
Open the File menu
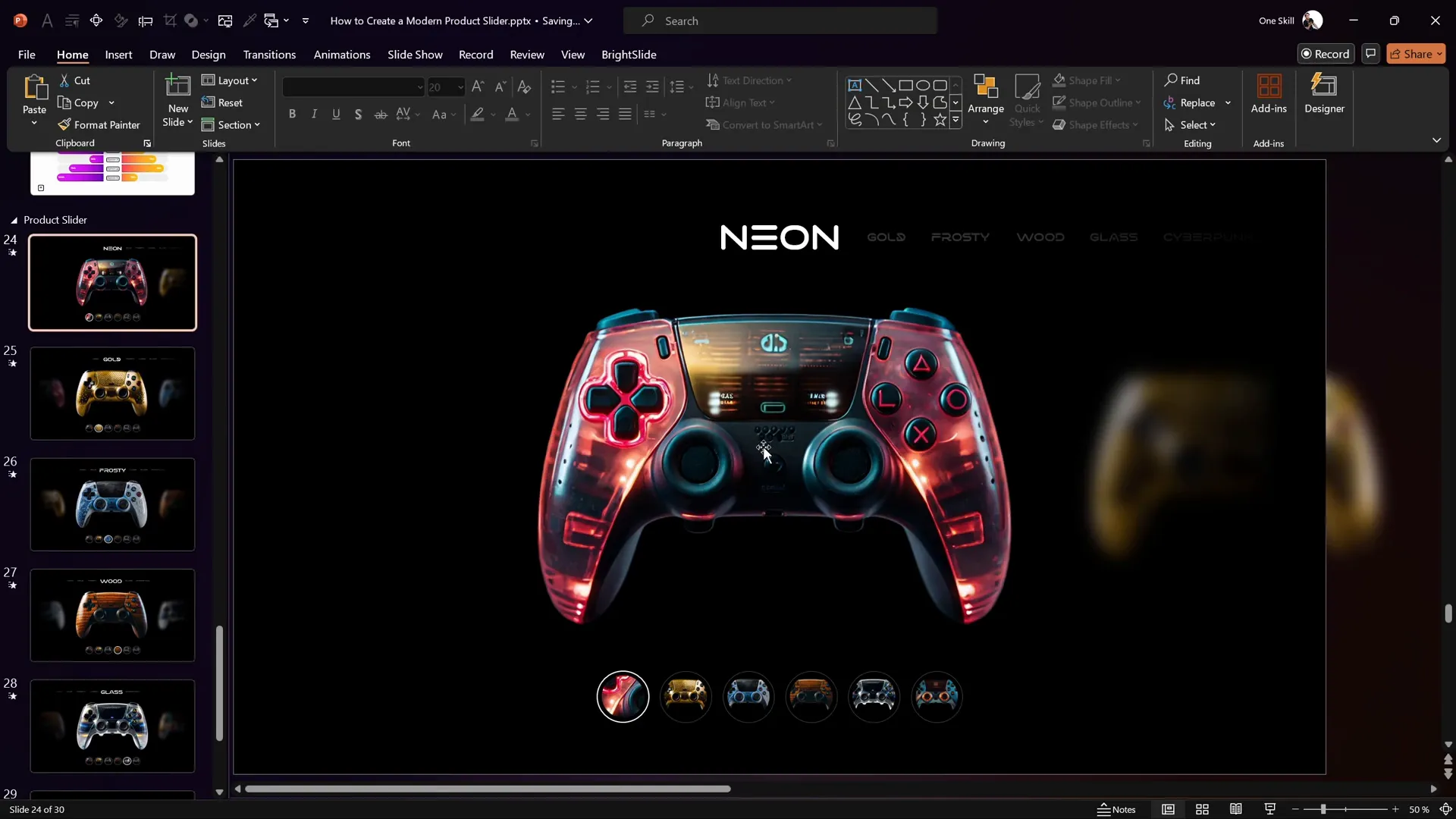coord(27,55)
